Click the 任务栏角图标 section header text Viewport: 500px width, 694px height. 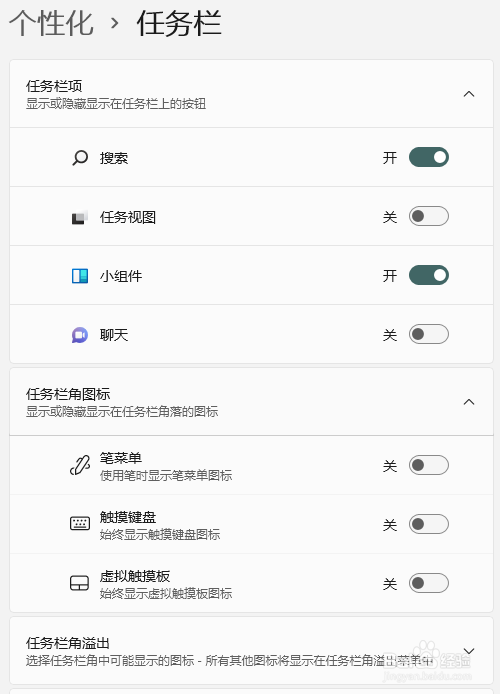click(x=68, y=394)
